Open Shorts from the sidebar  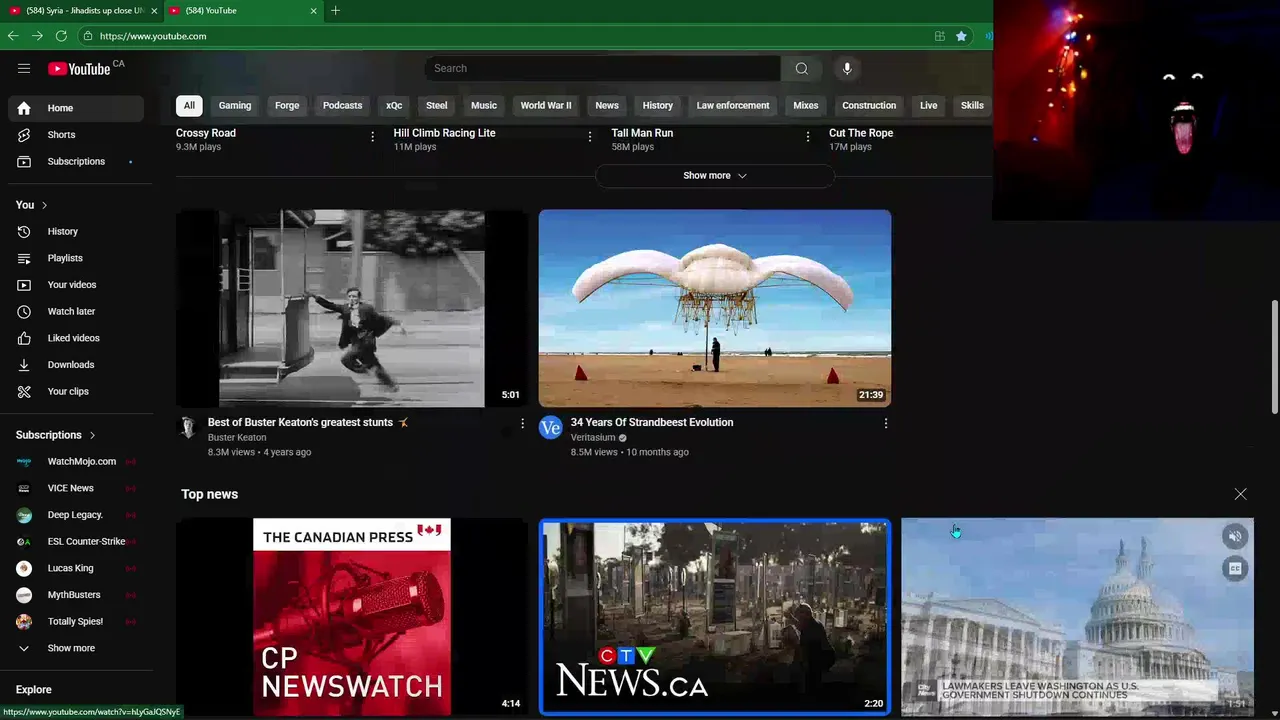click(76, 135)
